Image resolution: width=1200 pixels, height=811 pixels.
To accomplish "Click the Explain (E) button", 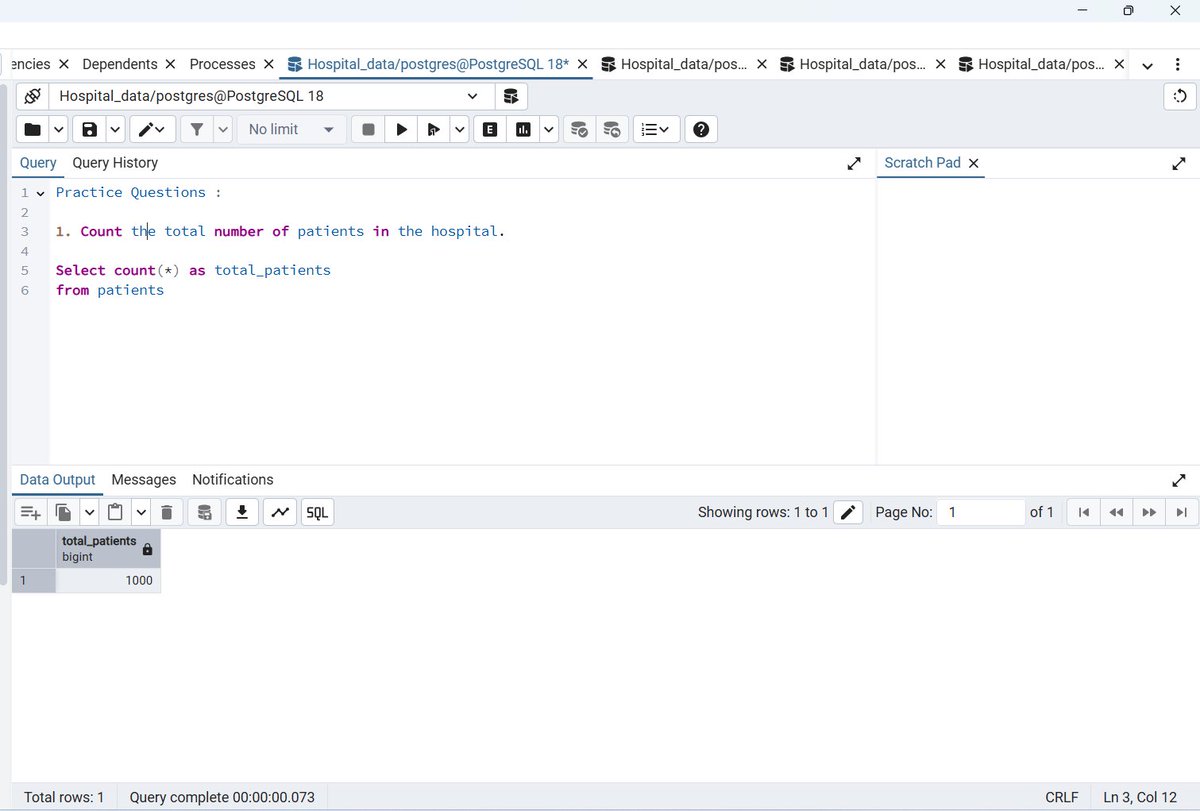I will (490, 129).
